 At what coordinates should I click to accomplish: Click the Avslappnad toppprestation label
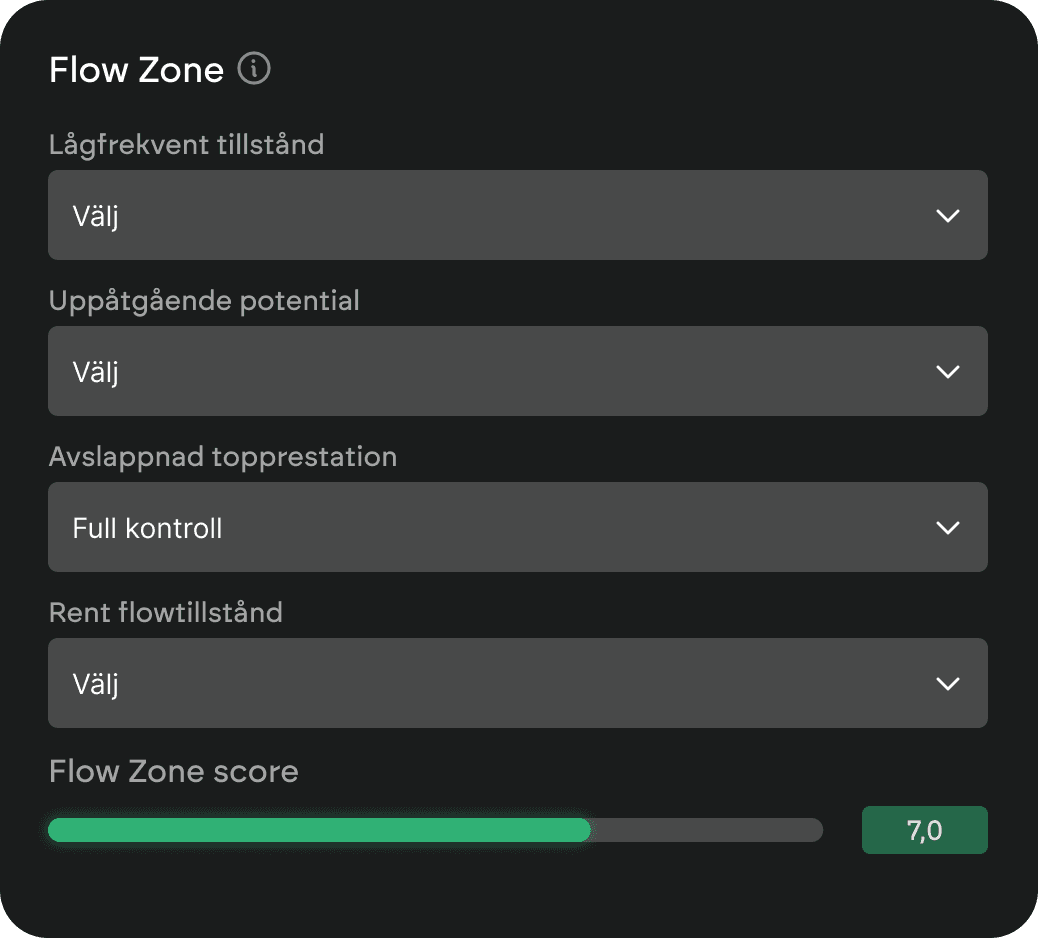[x=222, y=456]
